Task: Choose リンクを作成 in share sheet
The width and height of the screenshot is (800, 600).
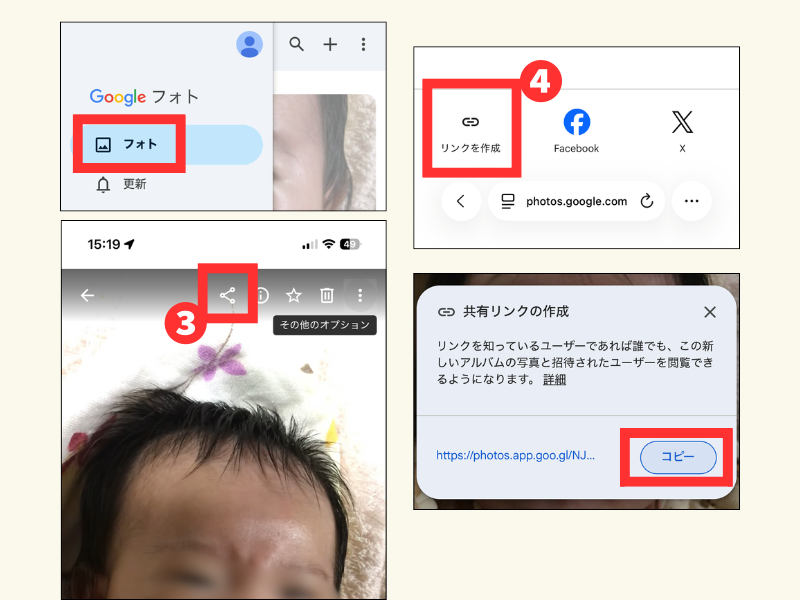Action: [x=470, y=131]
